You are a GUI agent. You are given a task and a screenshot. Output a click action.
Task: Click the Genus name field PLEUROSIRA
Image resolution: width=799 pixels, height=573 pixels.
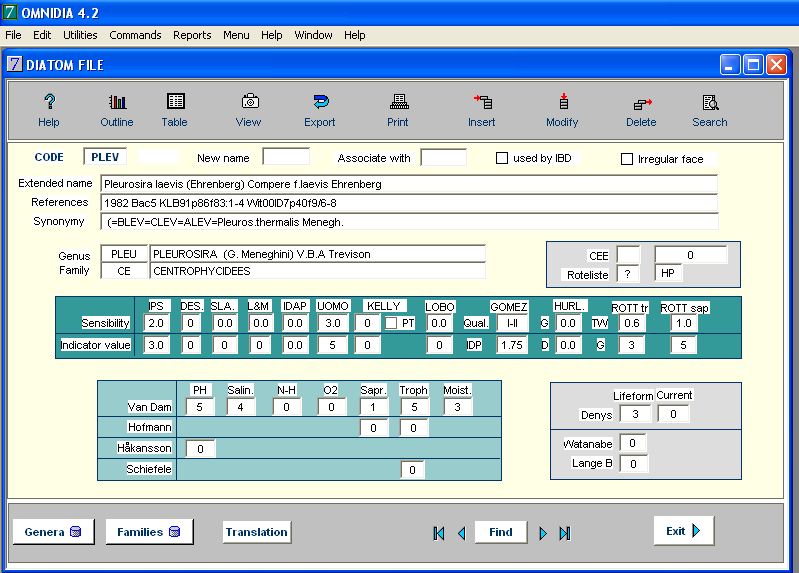coord(317,254)
